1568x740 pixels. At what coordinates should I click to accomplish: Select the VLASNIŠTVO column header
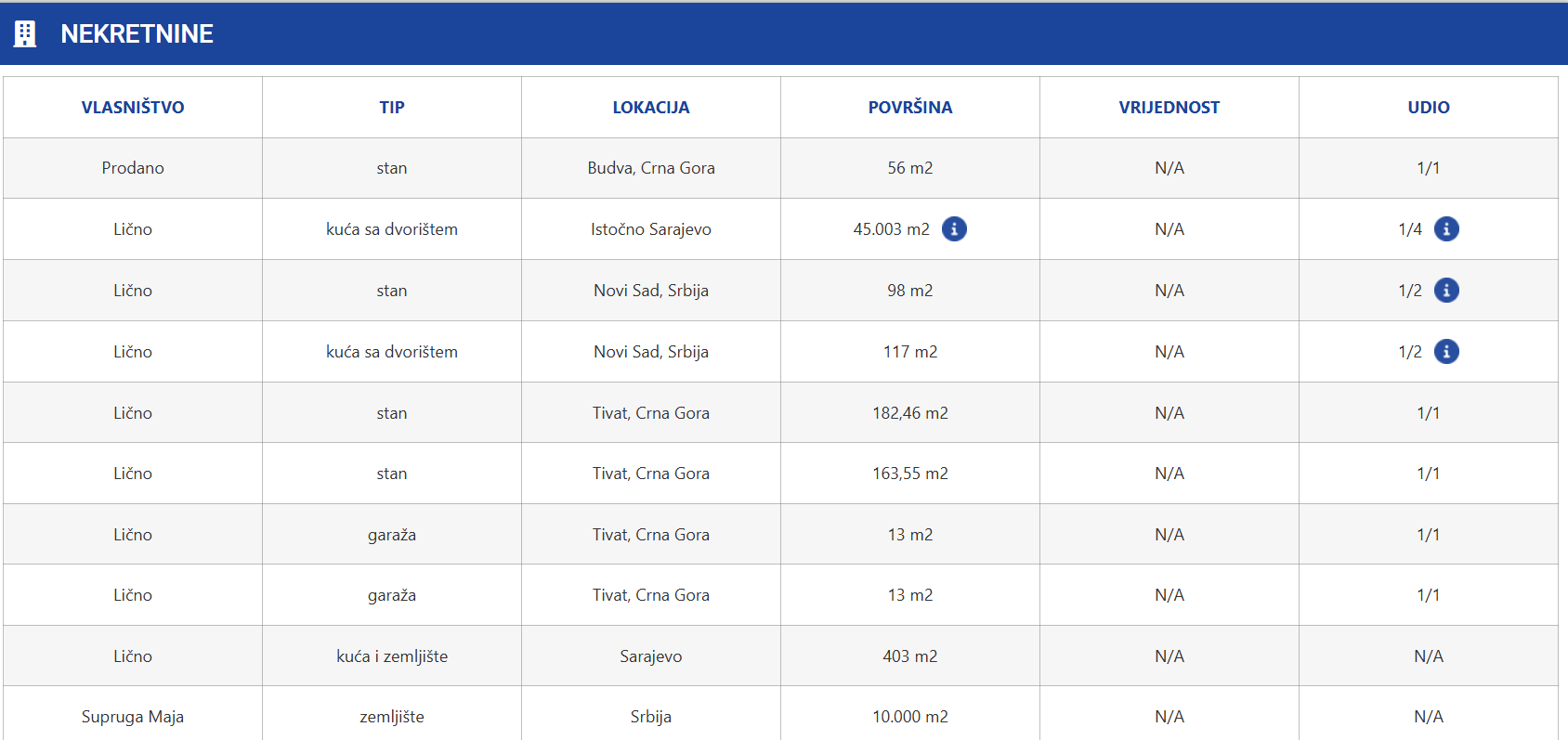click(x=133, y=108)
